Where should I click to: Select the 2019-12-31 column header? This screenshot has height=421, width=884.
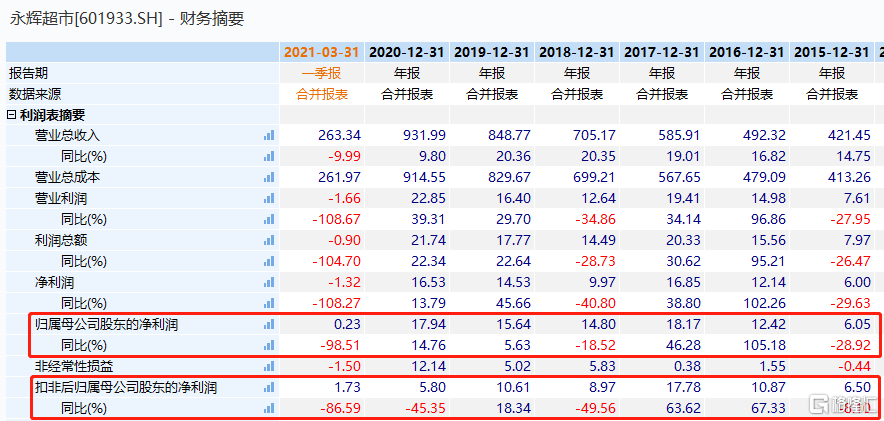[492, 52]
